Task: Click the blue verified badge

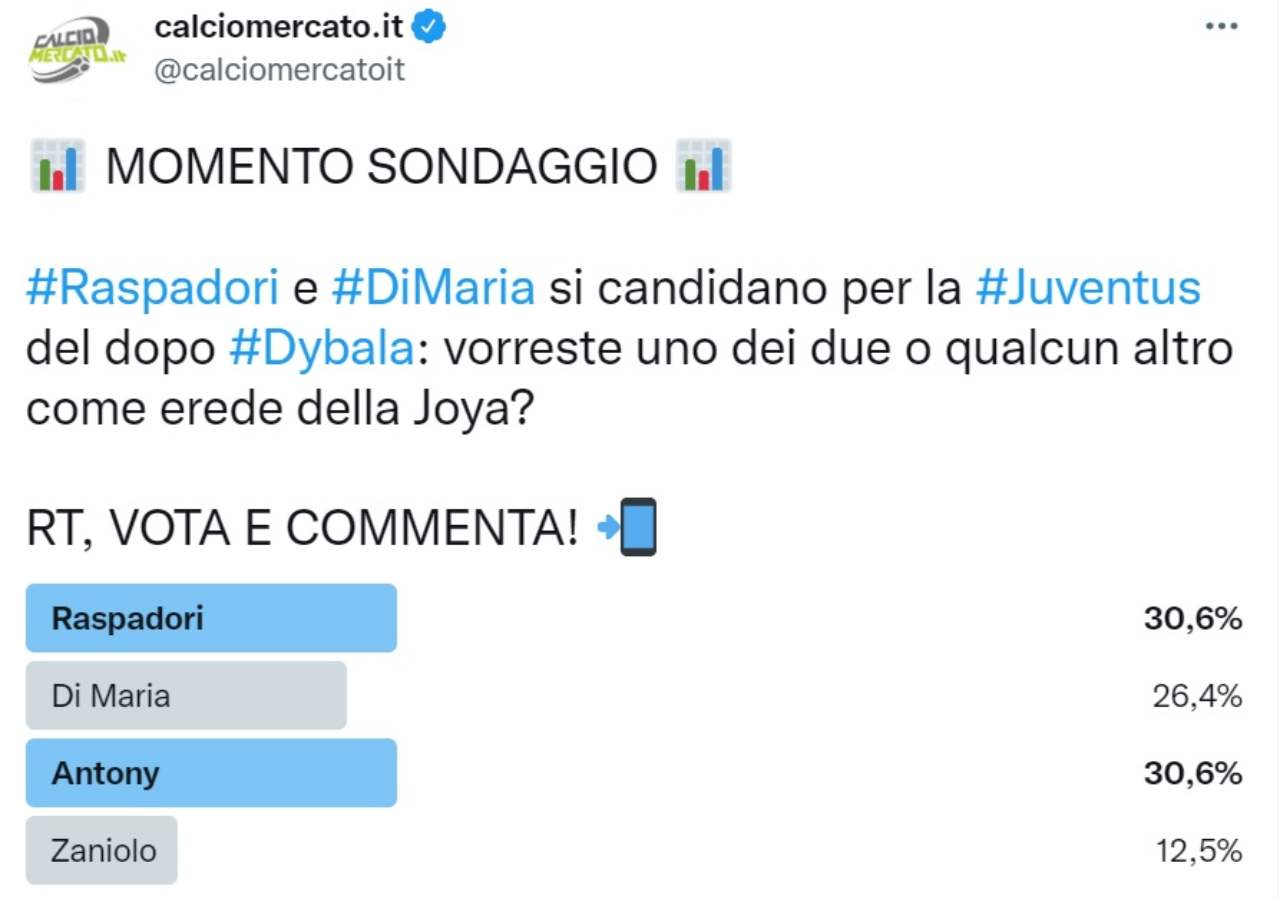Action: (x=429, y=28)
